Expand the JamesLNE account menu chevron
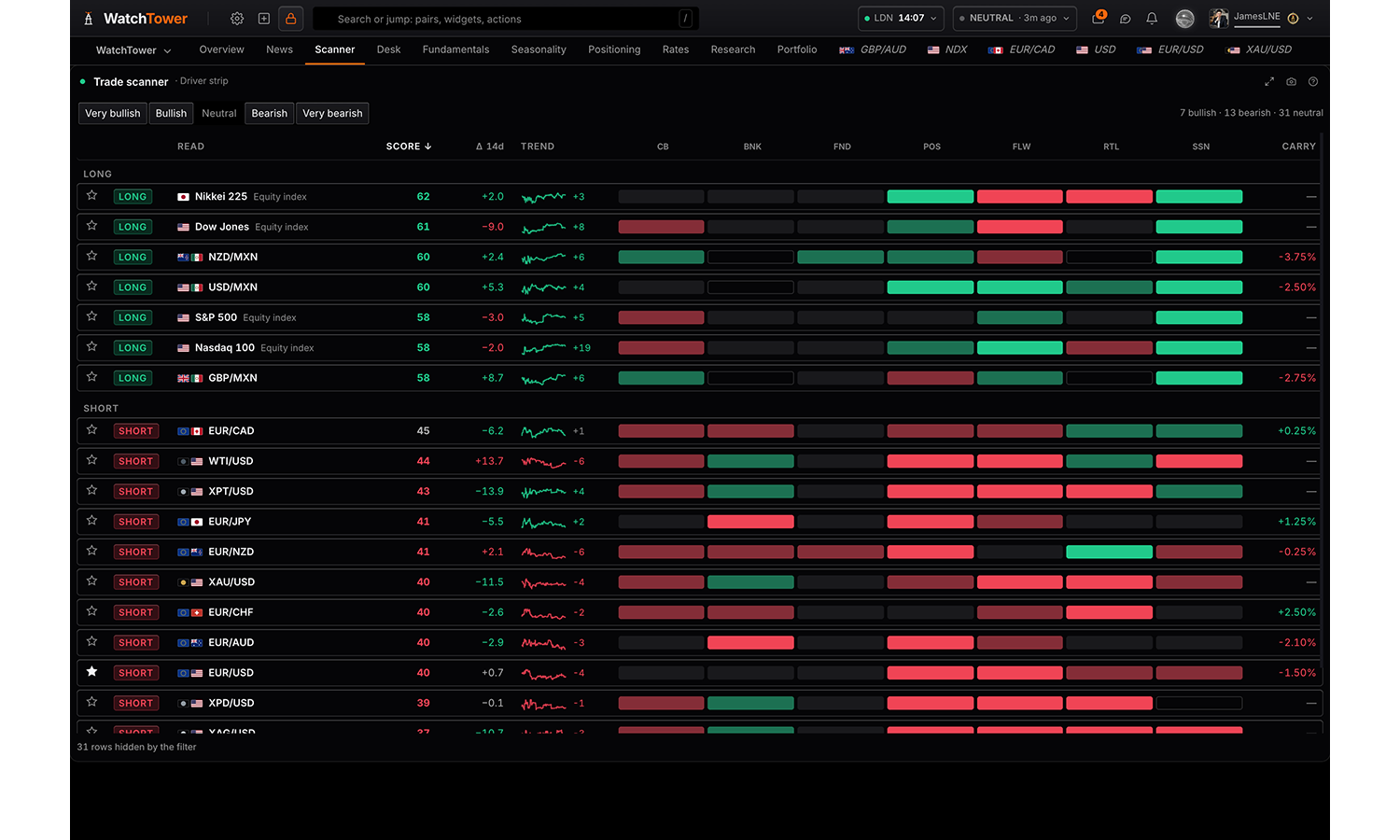1400x840 pixels. 1309,19
